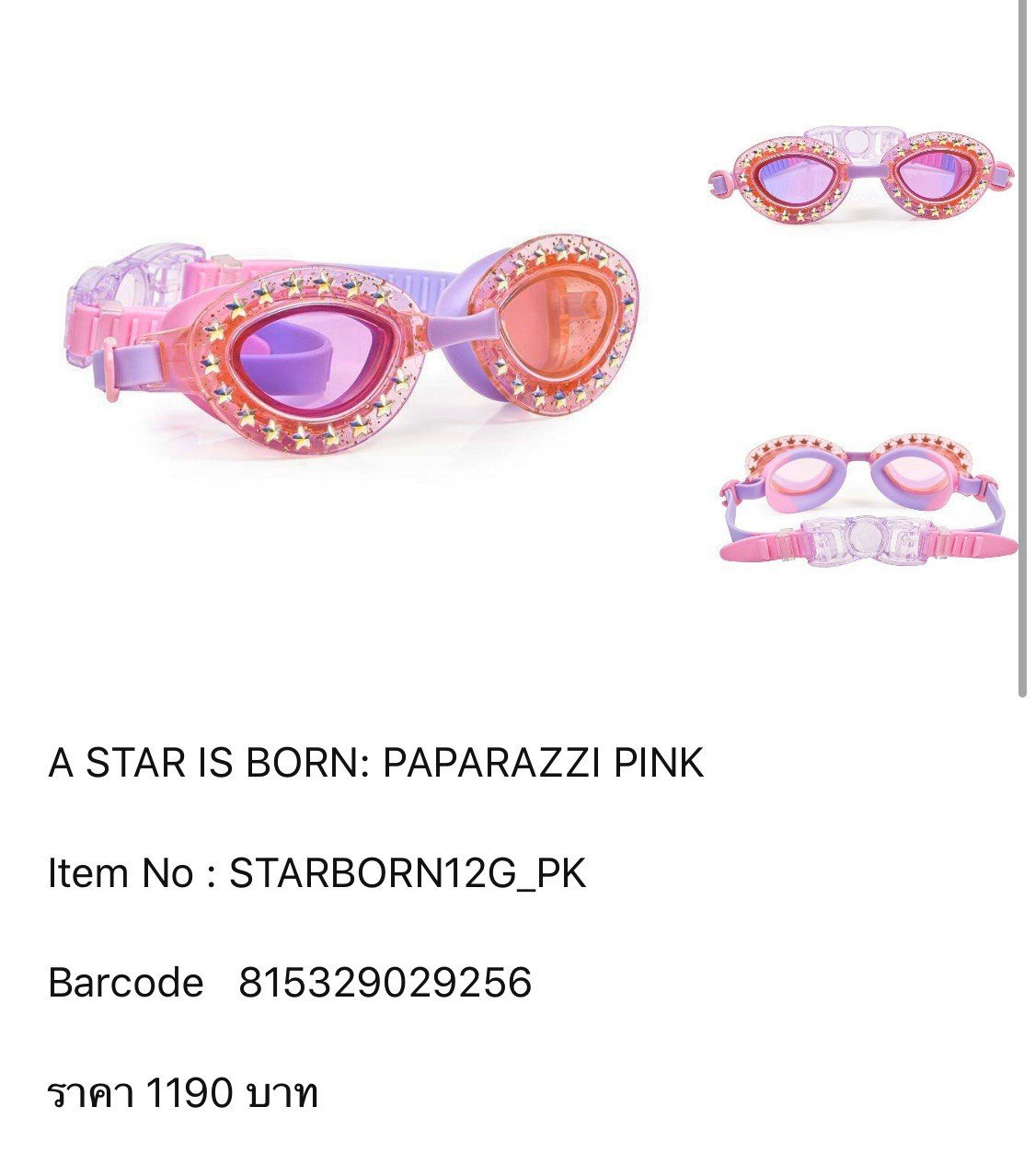Click the 'ราคา' price label
Screen dimensions: 1035x1176
(x=91, y=1093)
